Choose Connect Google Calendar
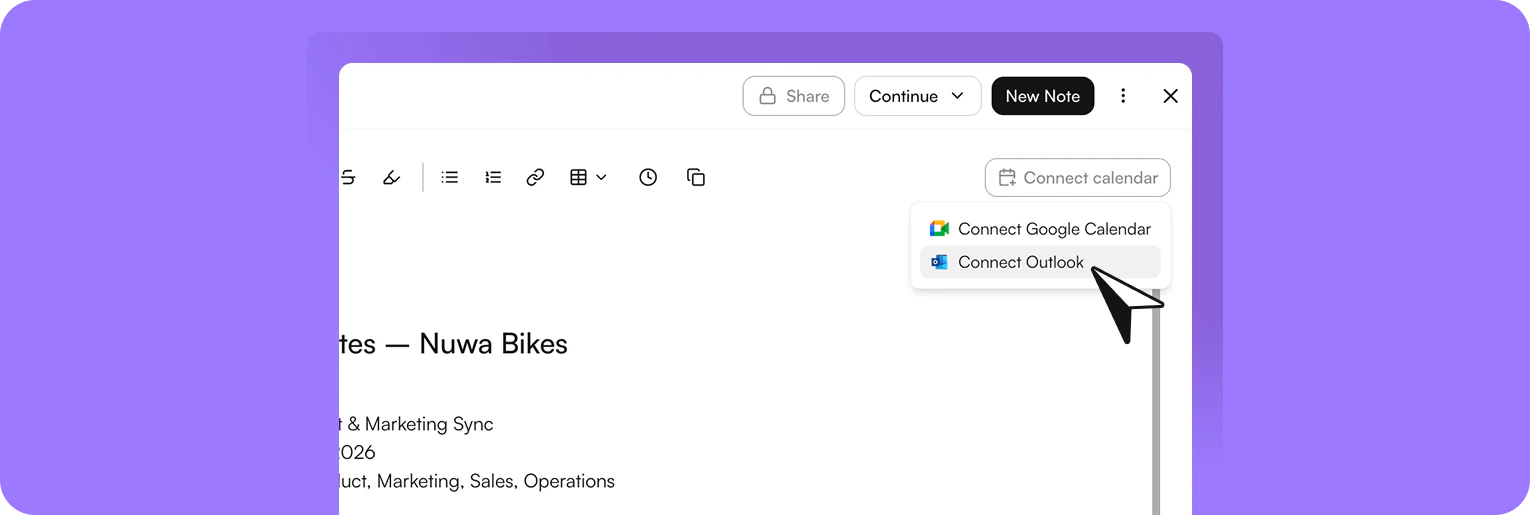The height and width of the screenshot is (515, 1530). tap(1040, 229)
